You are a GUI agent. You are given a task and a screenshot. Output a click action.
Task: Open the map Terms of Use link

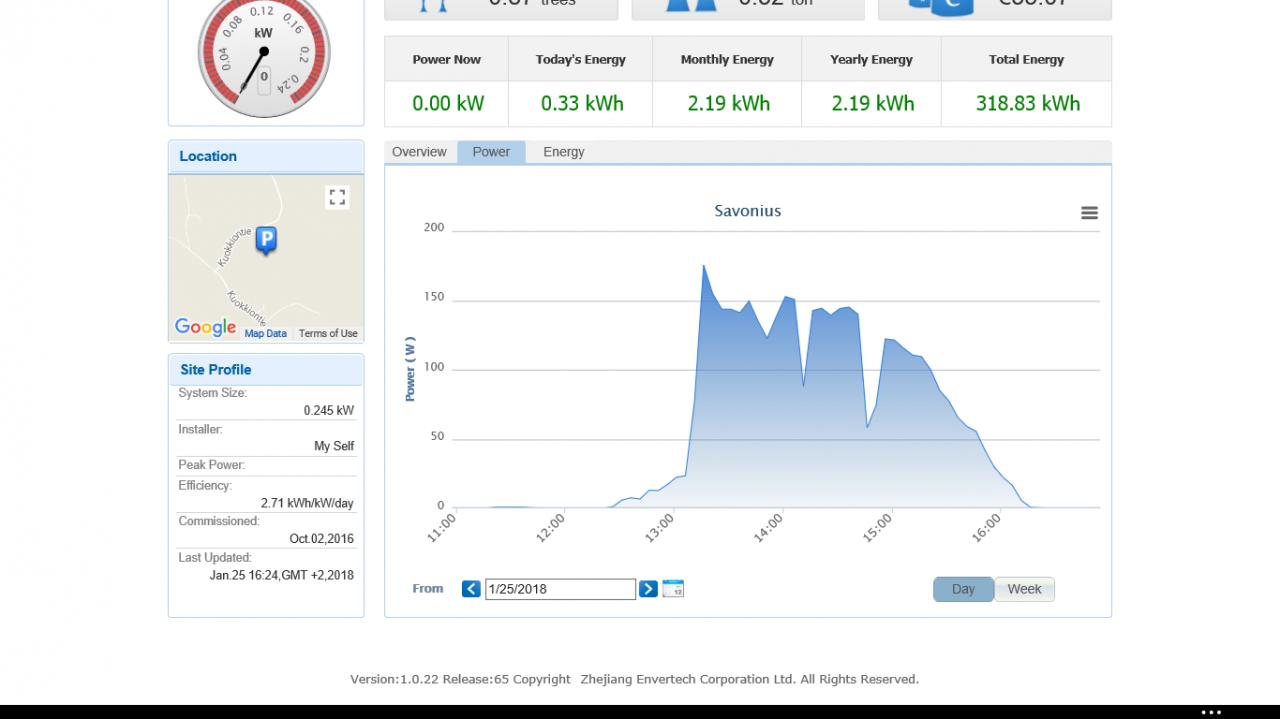tap(328, 334)
